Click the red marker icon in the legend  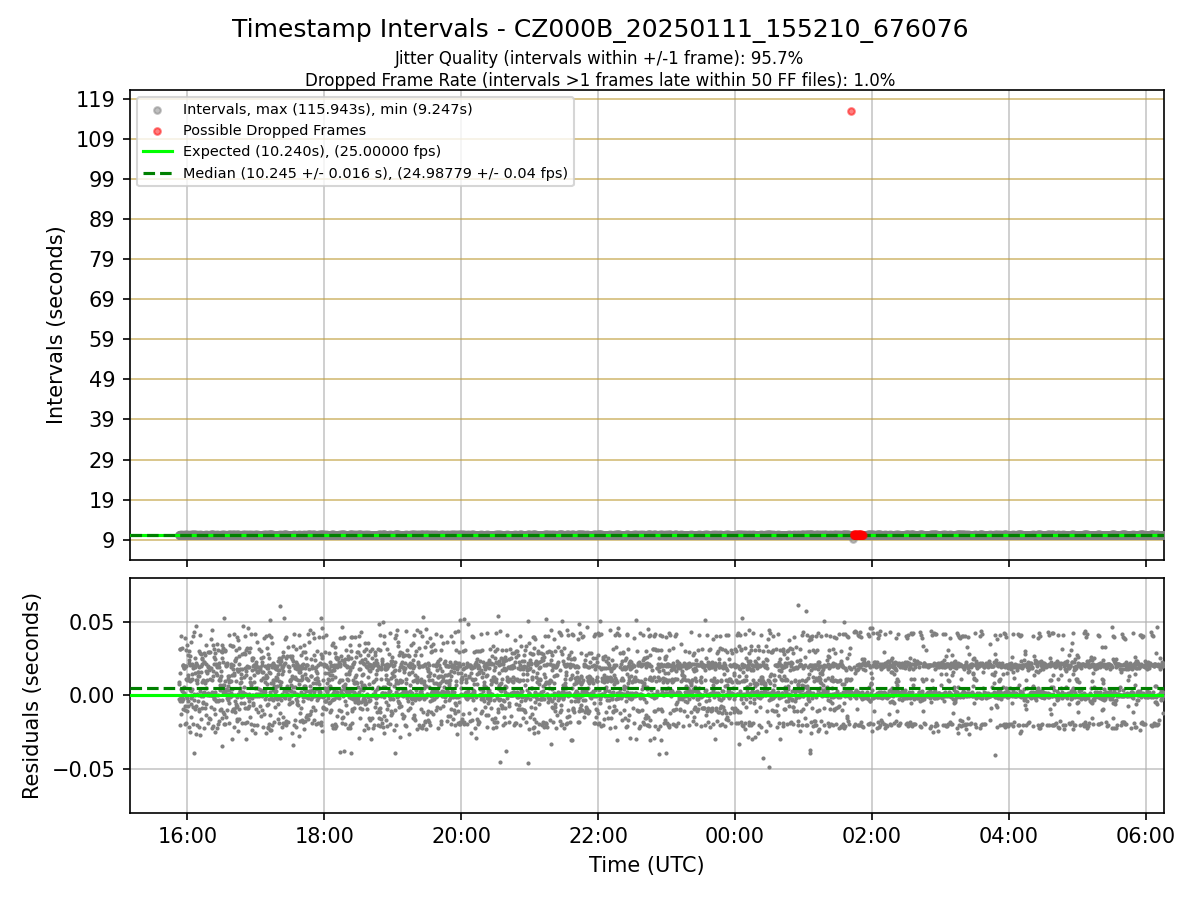(x=157, y=130)
